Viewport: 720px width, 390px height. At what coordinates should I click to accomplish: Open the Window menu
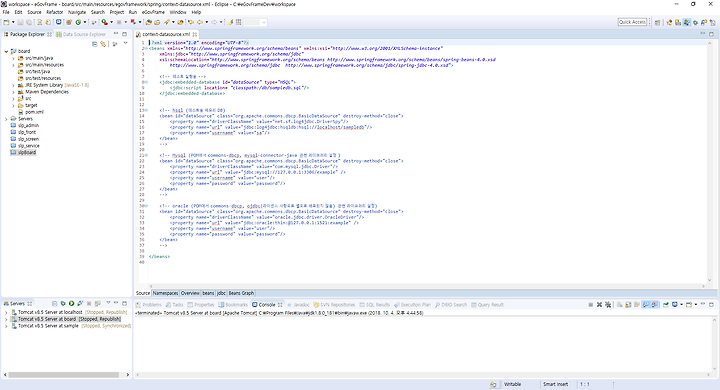[x=178, y=12]
